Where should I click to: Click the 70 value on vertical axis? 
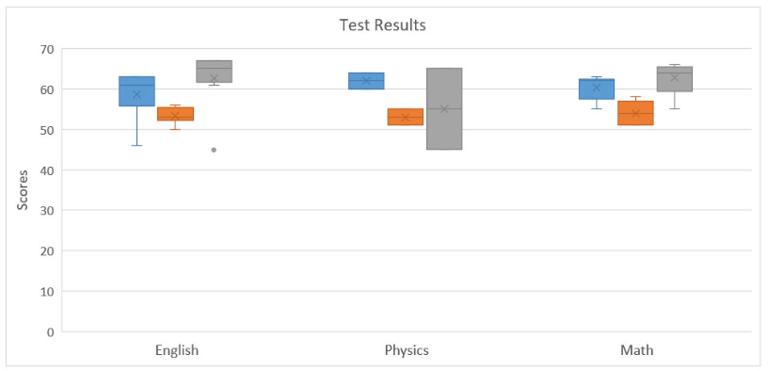(x=50, y=49)
